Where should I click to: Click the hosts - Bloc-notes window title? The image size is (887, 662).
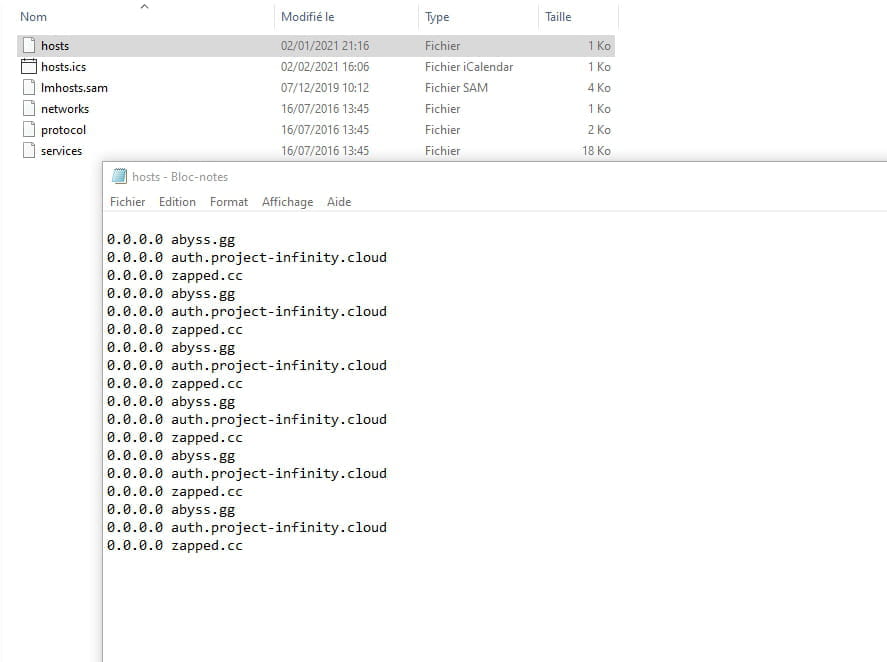point(180,177)
